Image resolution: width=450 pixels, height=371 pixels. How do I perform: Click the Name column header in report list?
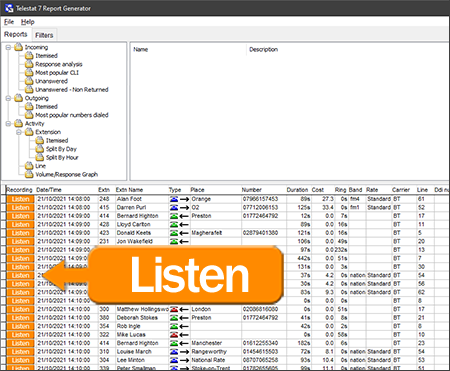click(189, 50)
